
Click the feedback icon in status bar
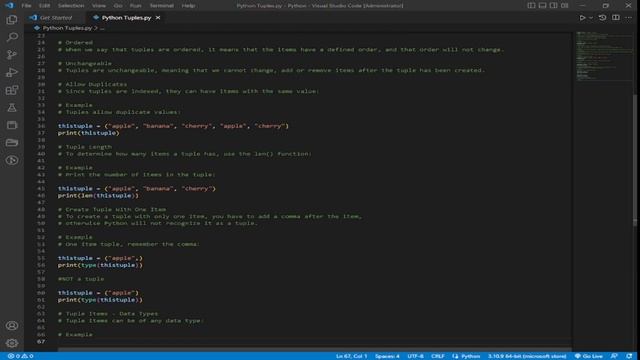pos(614,356)
